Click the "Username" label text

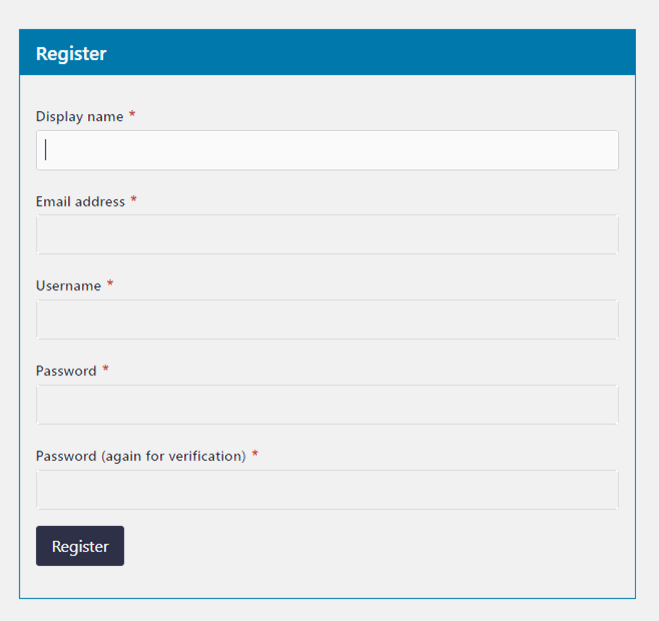(69, 287)
